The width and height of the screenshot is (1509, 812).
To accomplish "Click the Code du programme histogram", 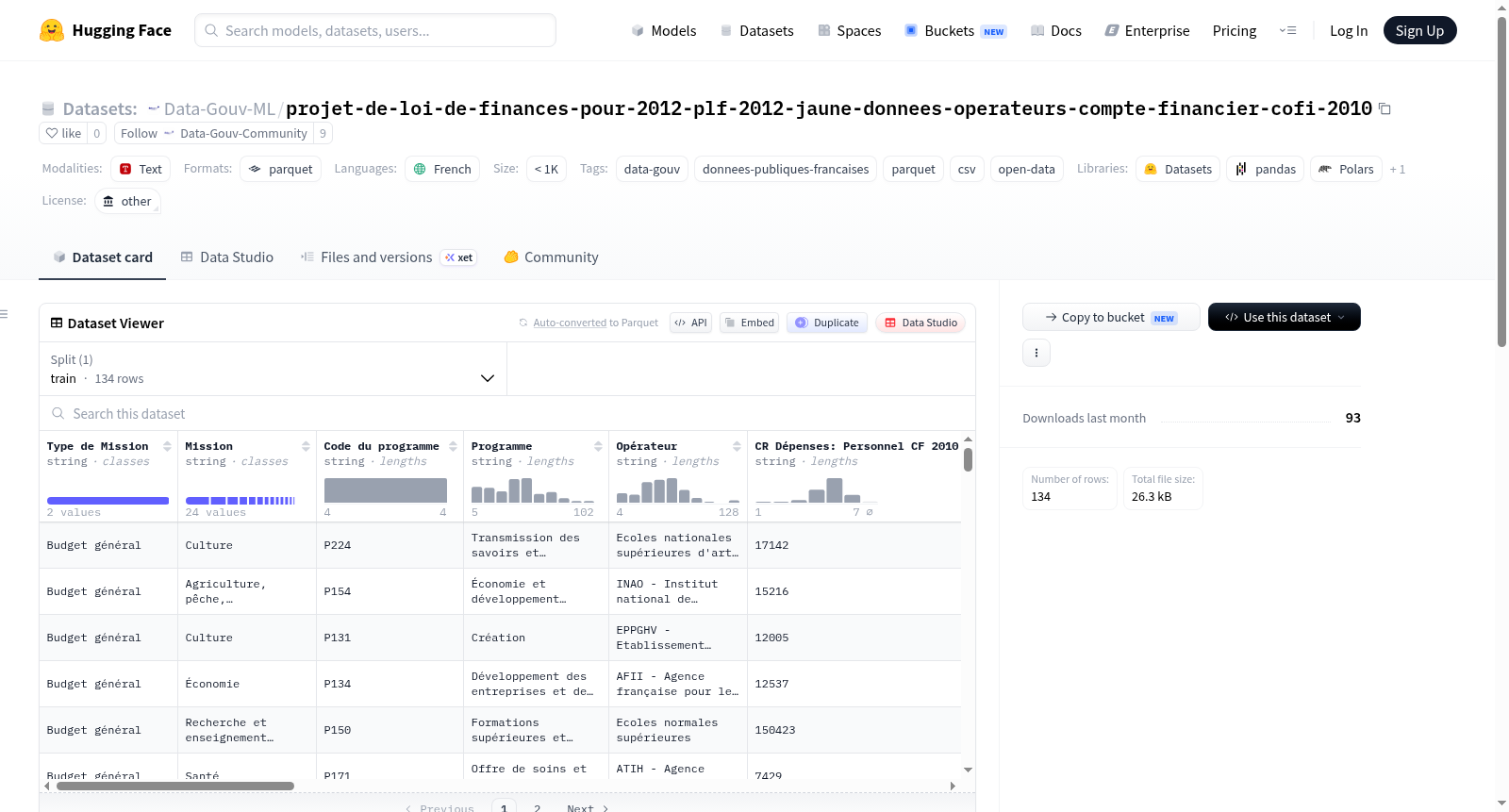I will coord(386,490).
